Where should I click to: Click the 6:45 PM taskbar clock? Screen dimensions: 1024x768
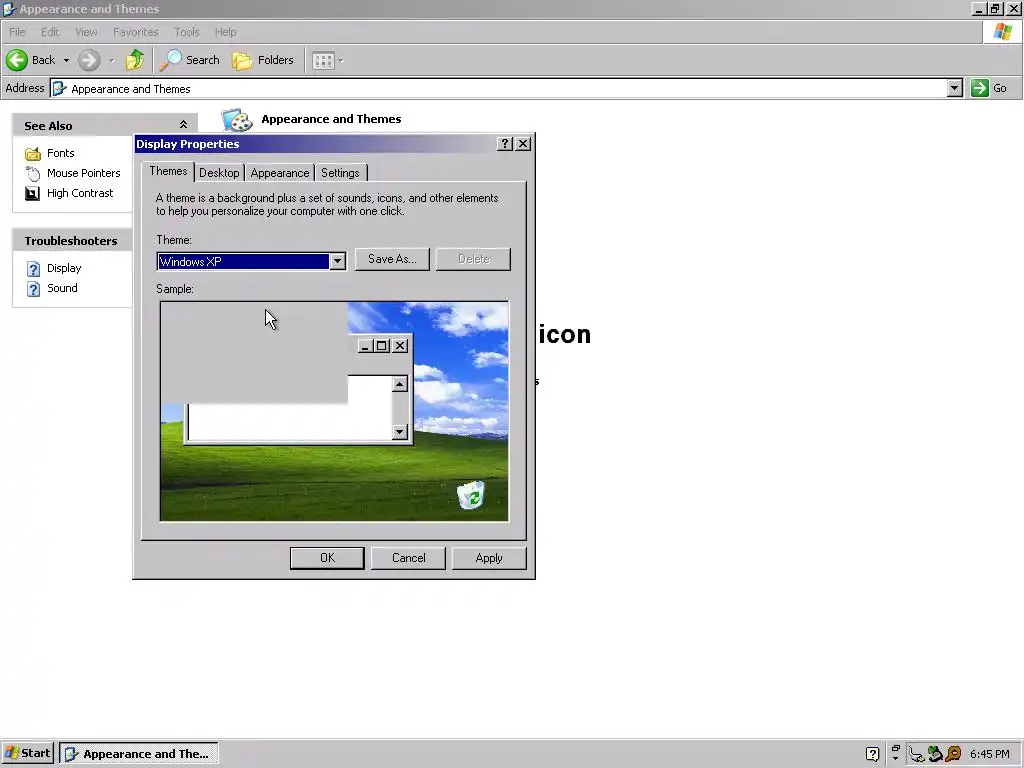(x=989, y=754)
